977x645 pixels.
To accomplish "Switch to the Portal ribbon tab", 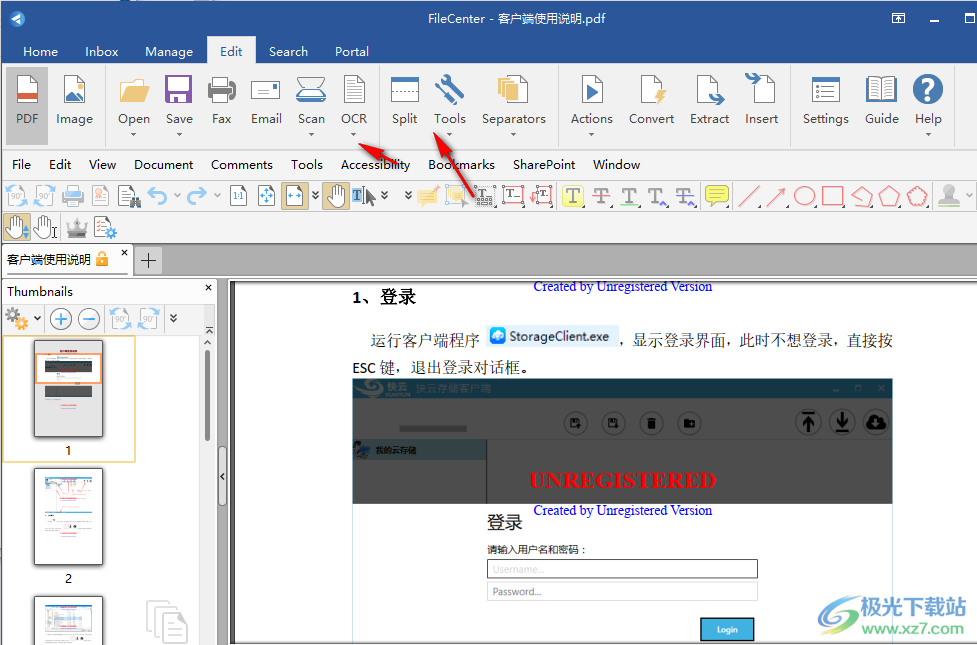I will [352, 52].
